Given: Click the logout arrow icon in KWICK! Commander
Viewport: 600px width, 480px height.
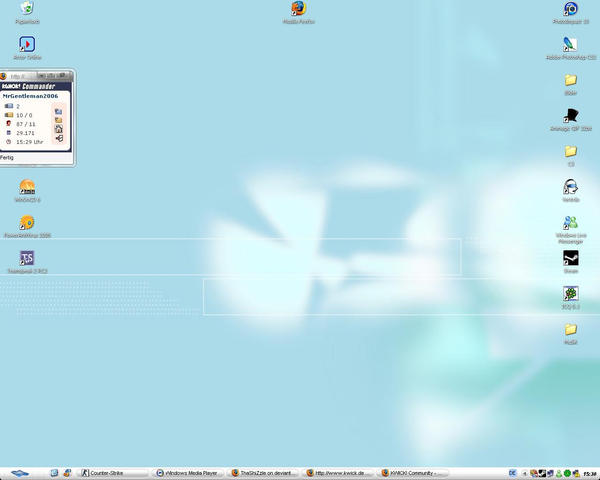Looking at the screenshot, I should coord(59,138).
